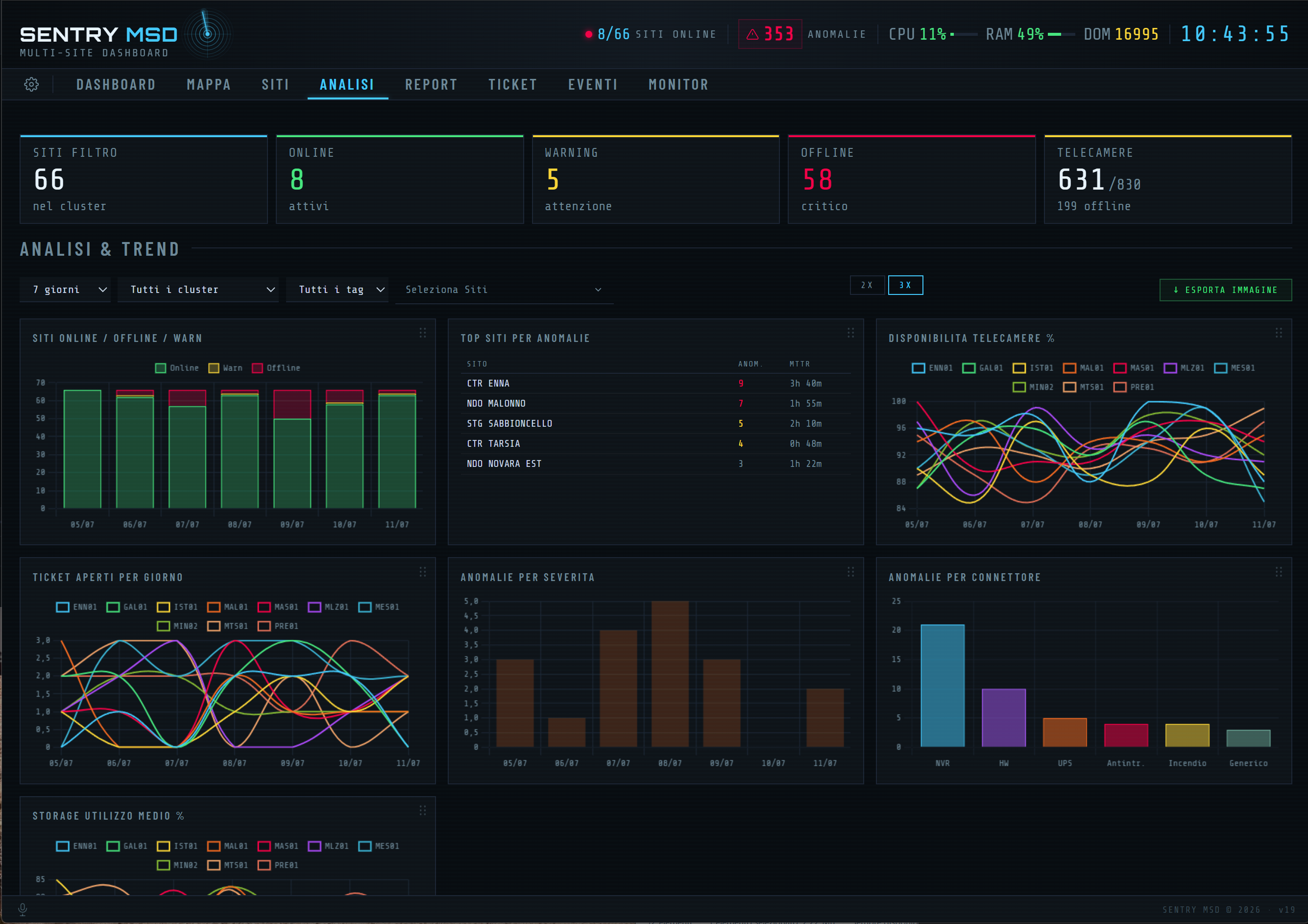Select CTR ENNA row in anomalies table
The width and height of the screenshot is (1308, 924).
click(655, 384)
